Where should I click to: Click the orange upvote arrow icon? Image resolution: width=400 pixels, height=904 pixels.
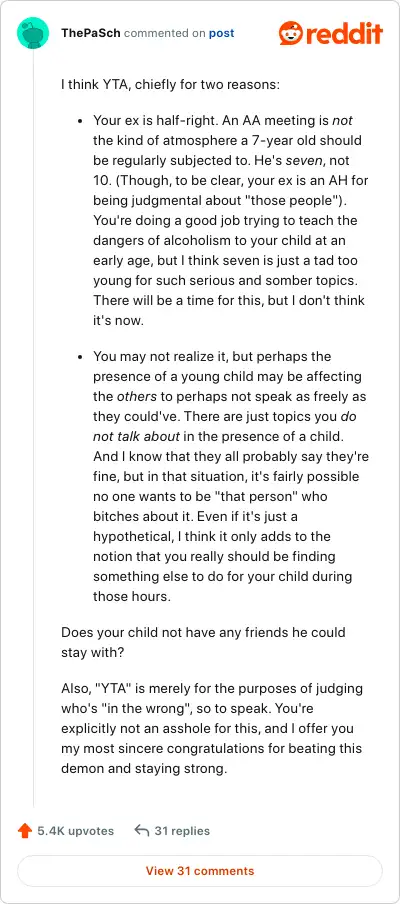[x=24, y=831]
